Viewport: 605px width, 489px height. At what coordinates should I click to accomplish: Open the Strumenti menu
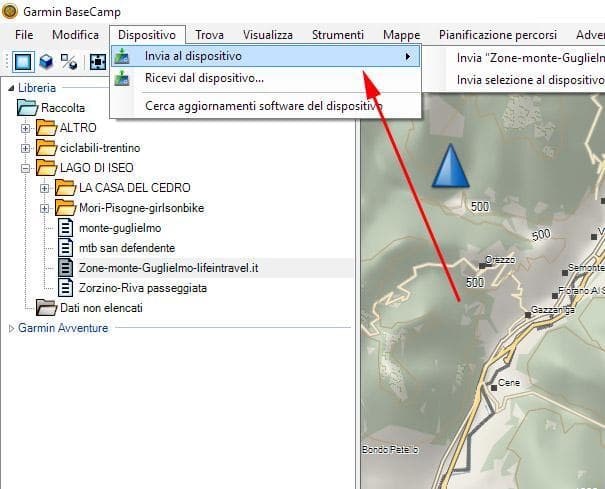pyautogui.click(x=338, y=35)
